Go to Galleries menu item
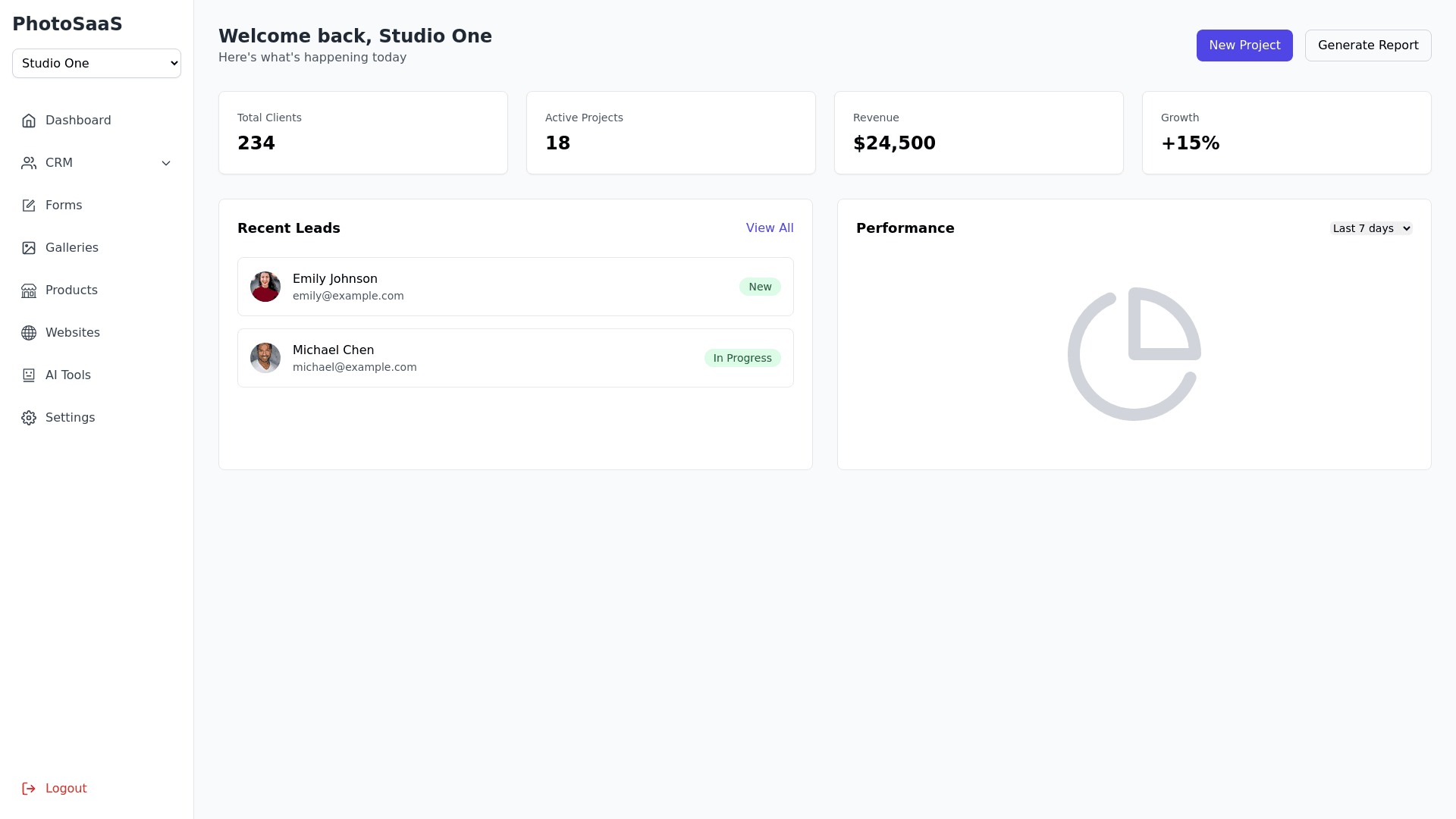Screen dimensions: 1456x819 71,248
